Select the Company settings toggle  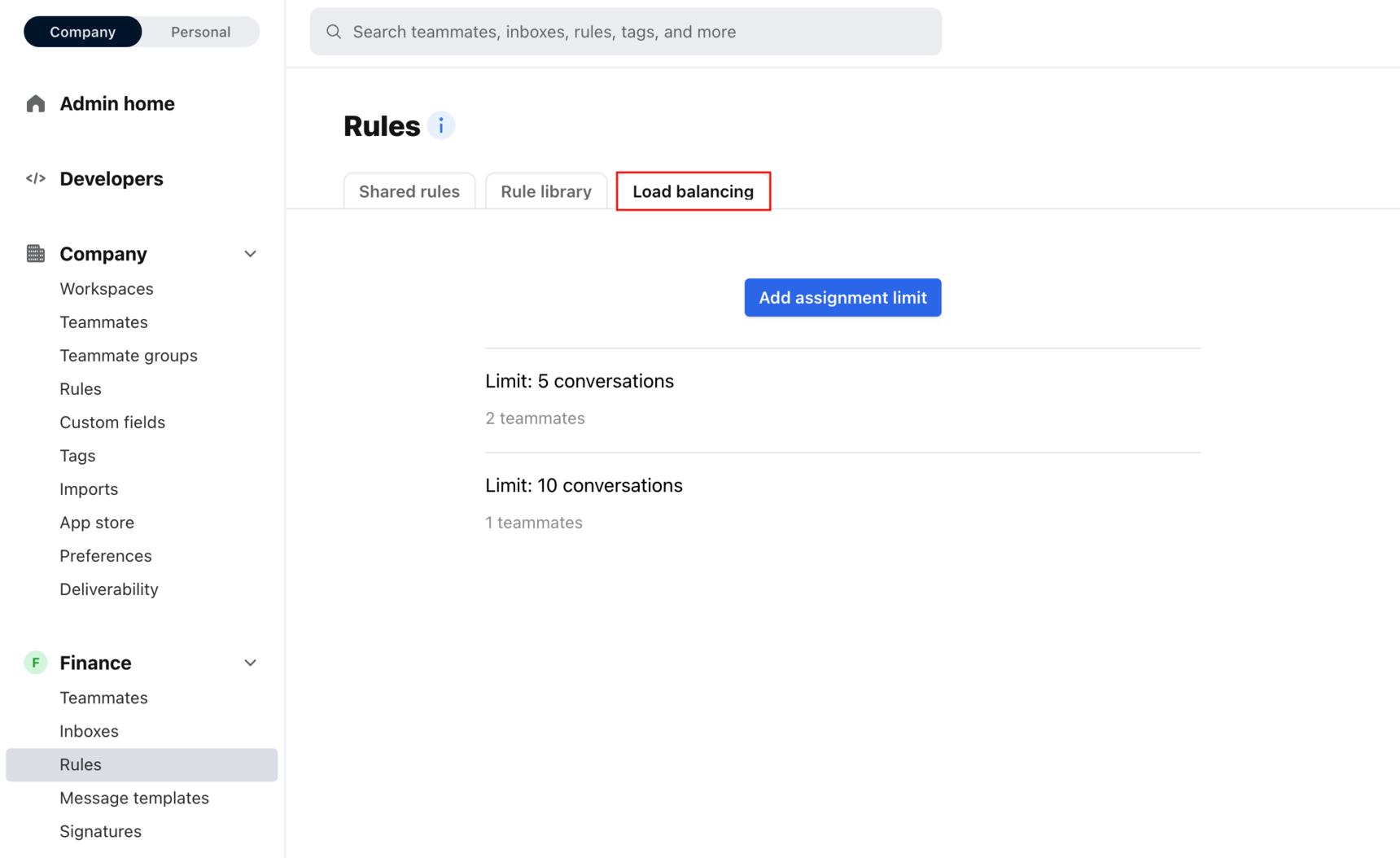click(83, 32)
